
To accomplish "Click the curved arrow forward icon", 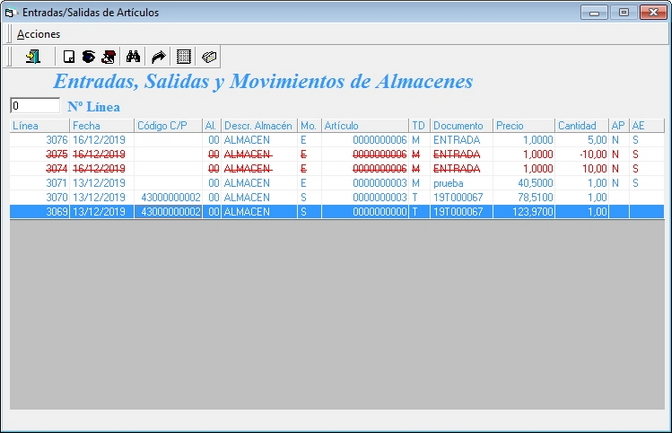I will [159, 57].
